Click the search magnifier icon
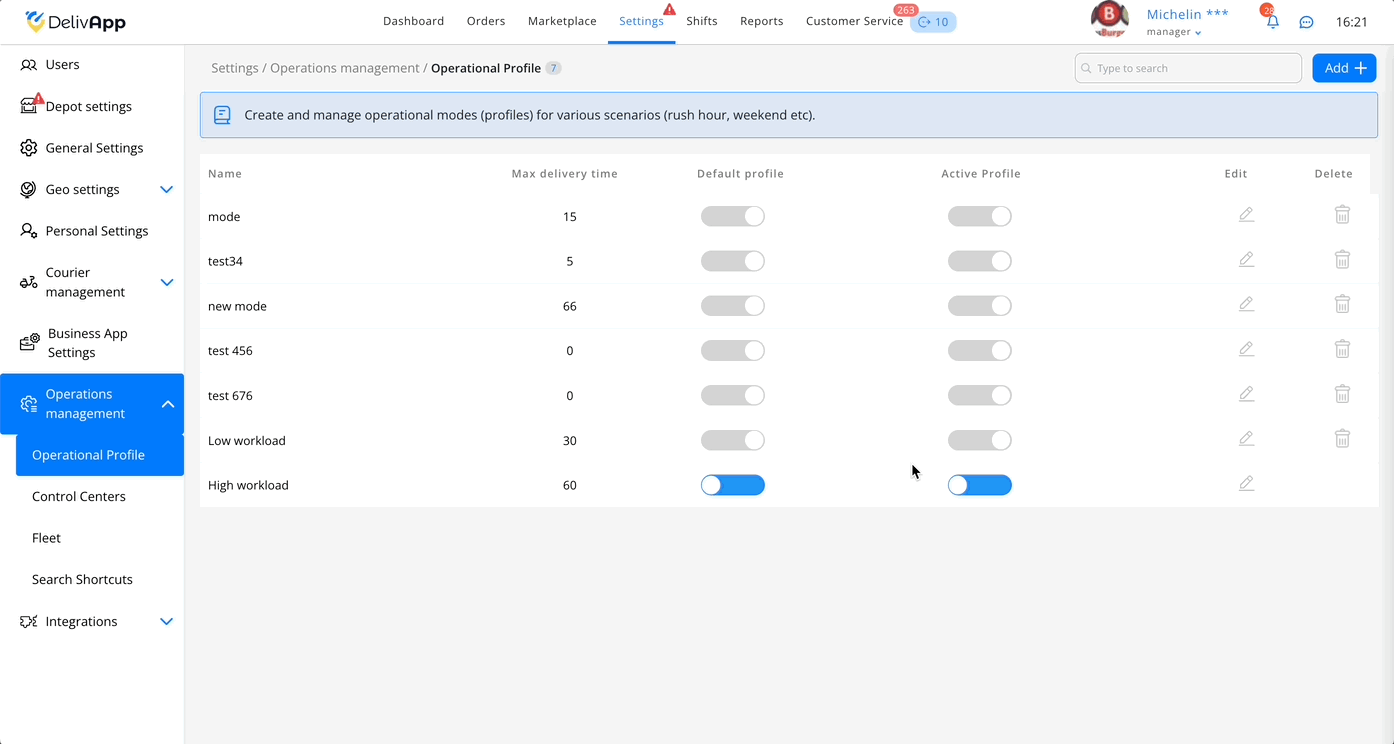This screenshot has height=744, width=1394. (x=1086, y=69)
